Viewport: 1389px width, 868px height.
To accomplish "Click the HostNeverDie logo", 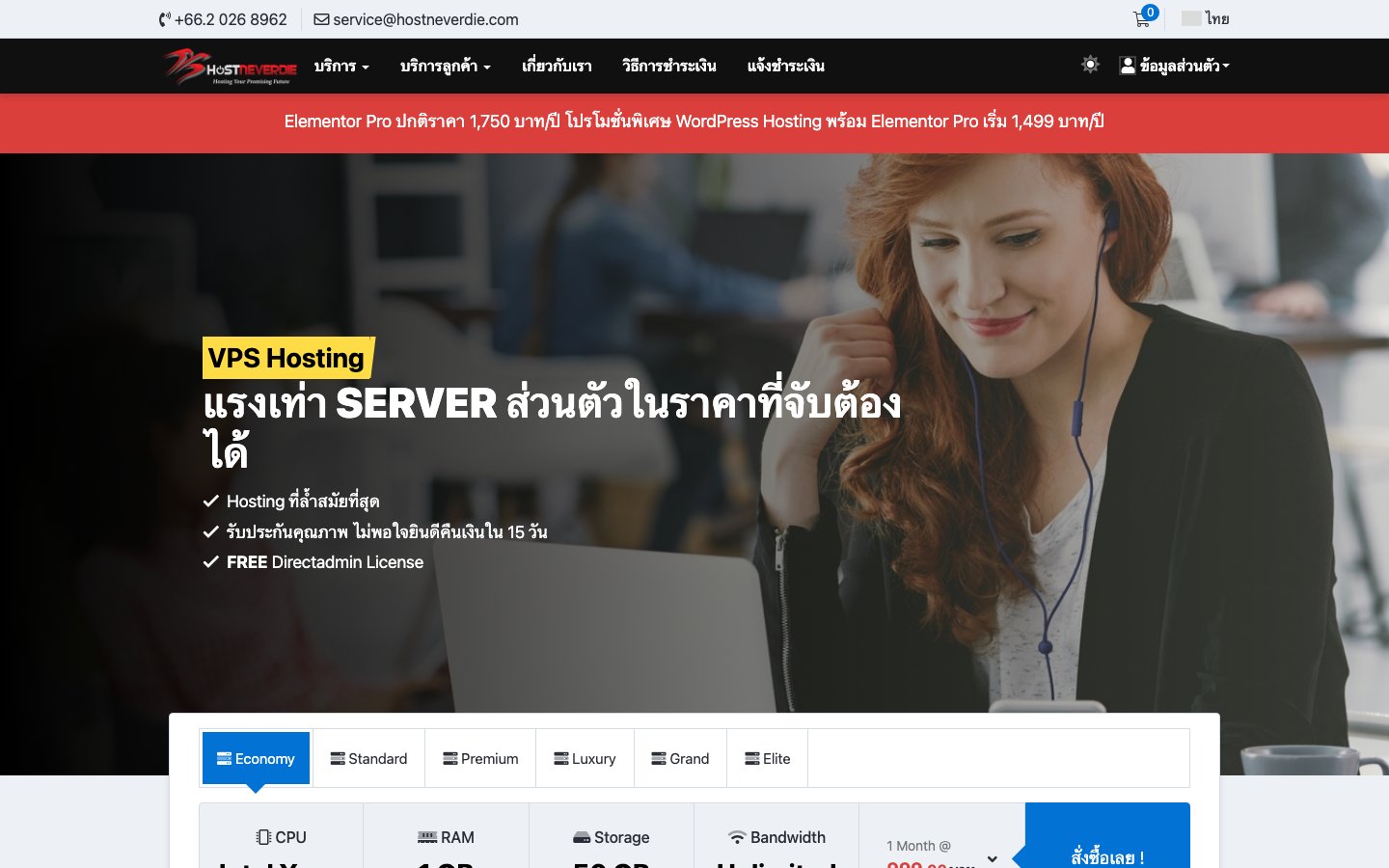I will (x=231, y=67).
